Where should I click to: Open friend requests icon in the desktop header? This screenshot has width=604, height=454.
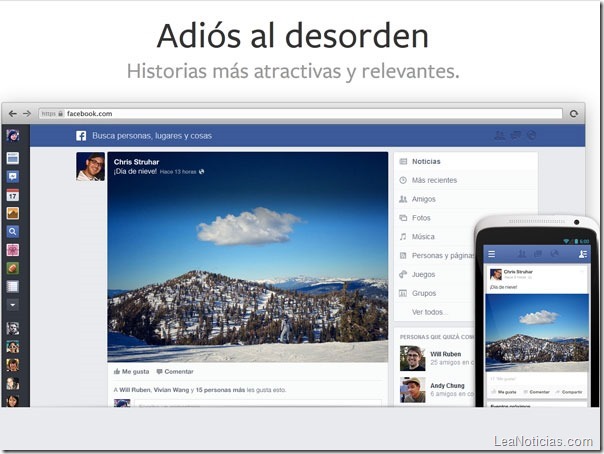(x=500, y=135)
